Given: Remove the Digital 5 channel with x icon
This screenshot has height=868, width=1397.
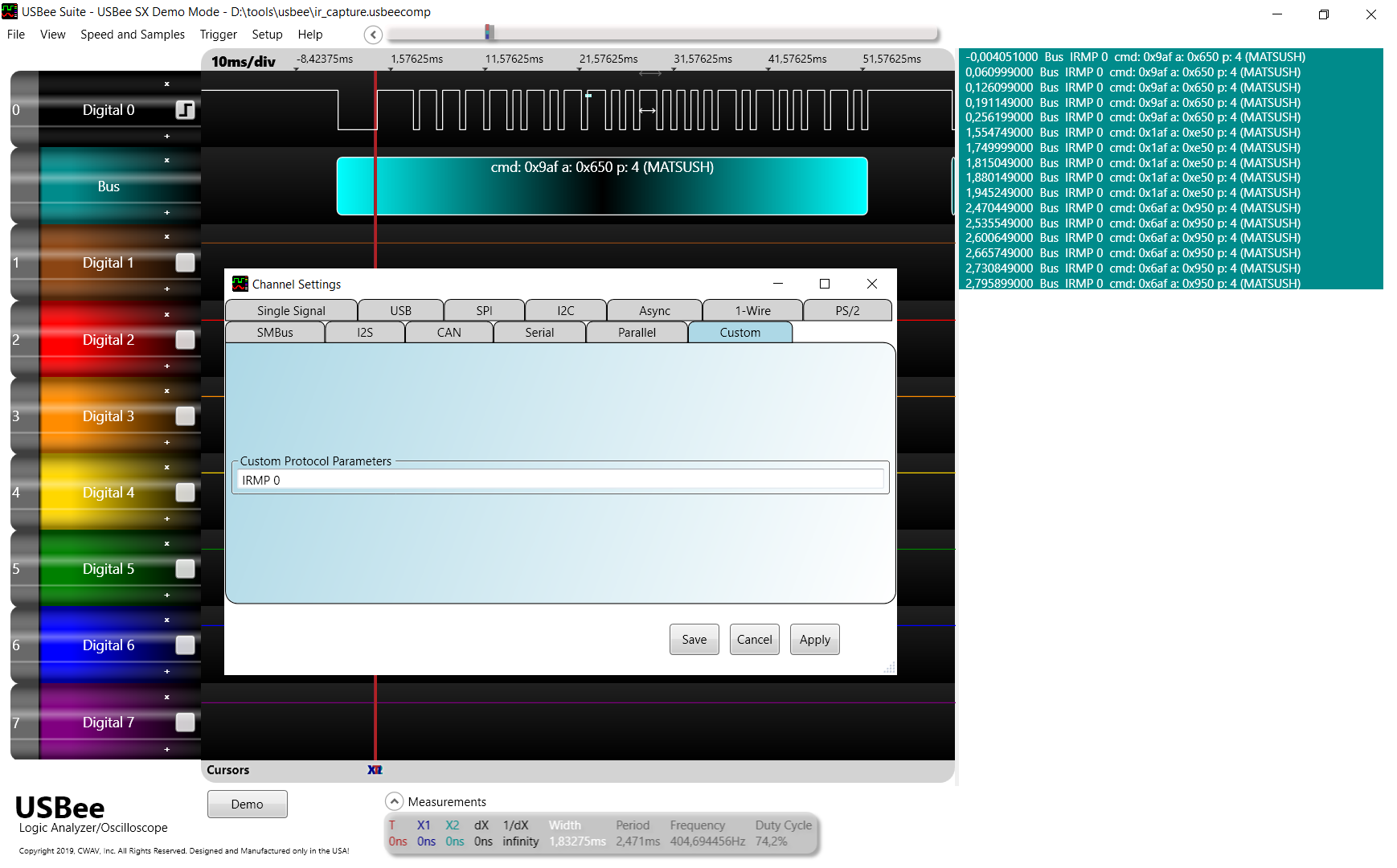Looking at the screenshot, I should click(x=167, y=543).
